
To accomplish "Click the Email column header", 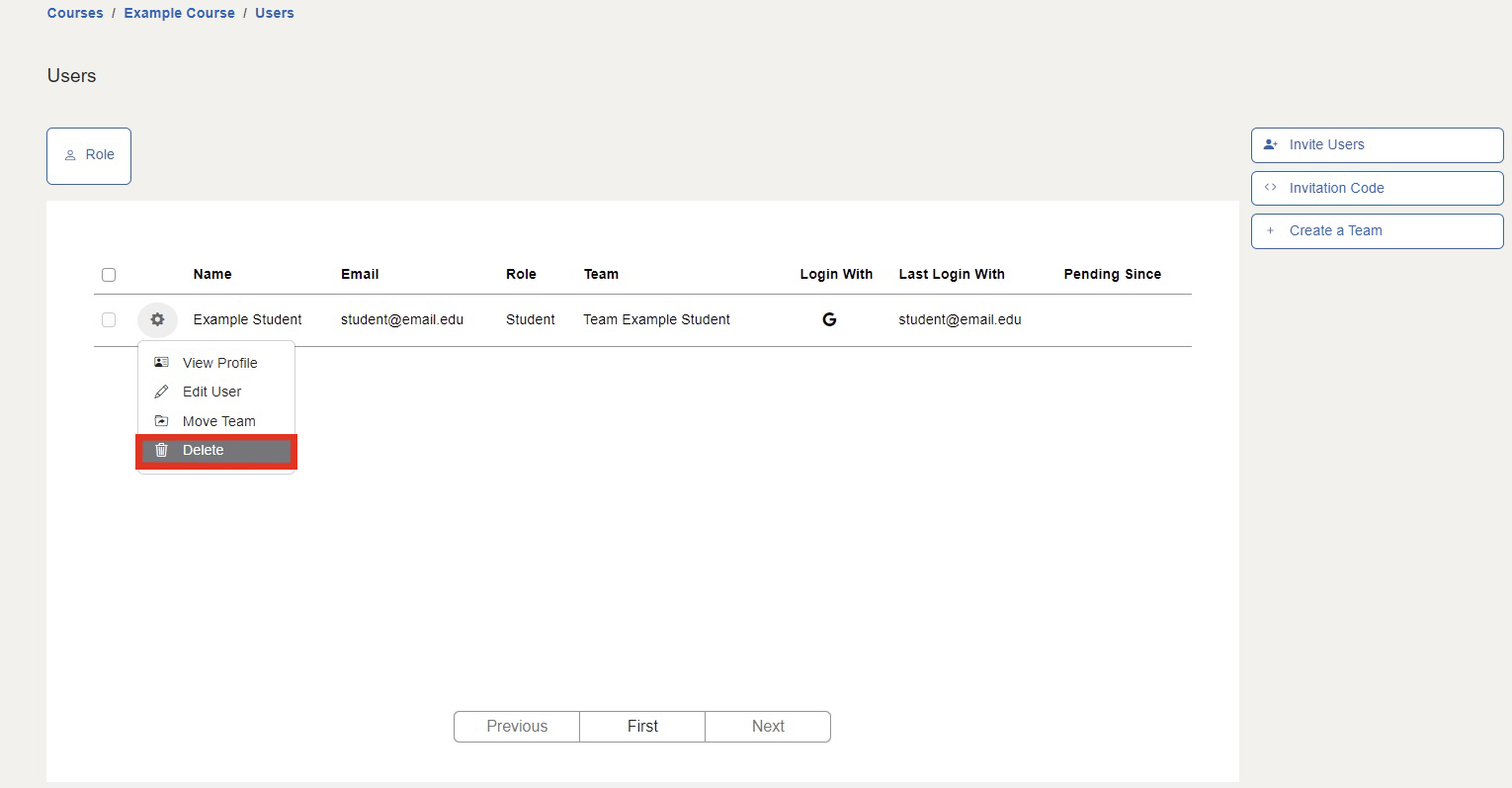I will [360, 274].
